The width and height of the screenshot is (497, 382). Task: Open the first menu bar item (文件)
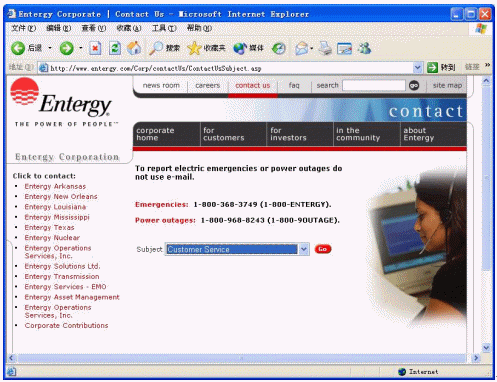pyautogui.click(x=23, y=28)
